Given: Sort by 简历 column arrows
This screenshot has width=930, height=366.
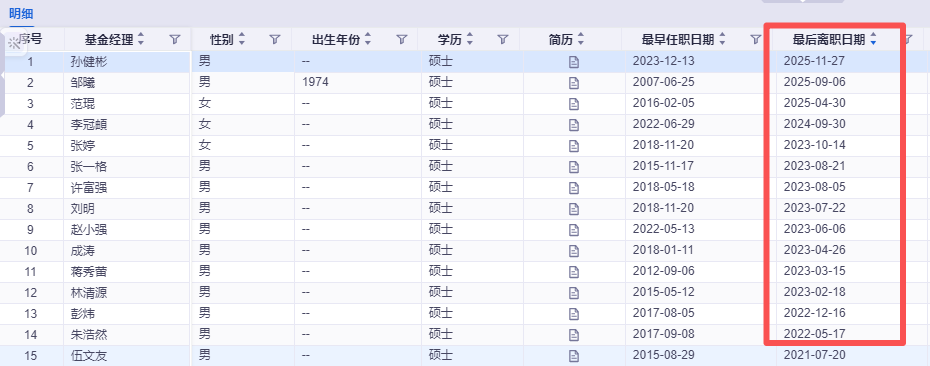Looking at the screenshot, I should [x=580, y=40].
